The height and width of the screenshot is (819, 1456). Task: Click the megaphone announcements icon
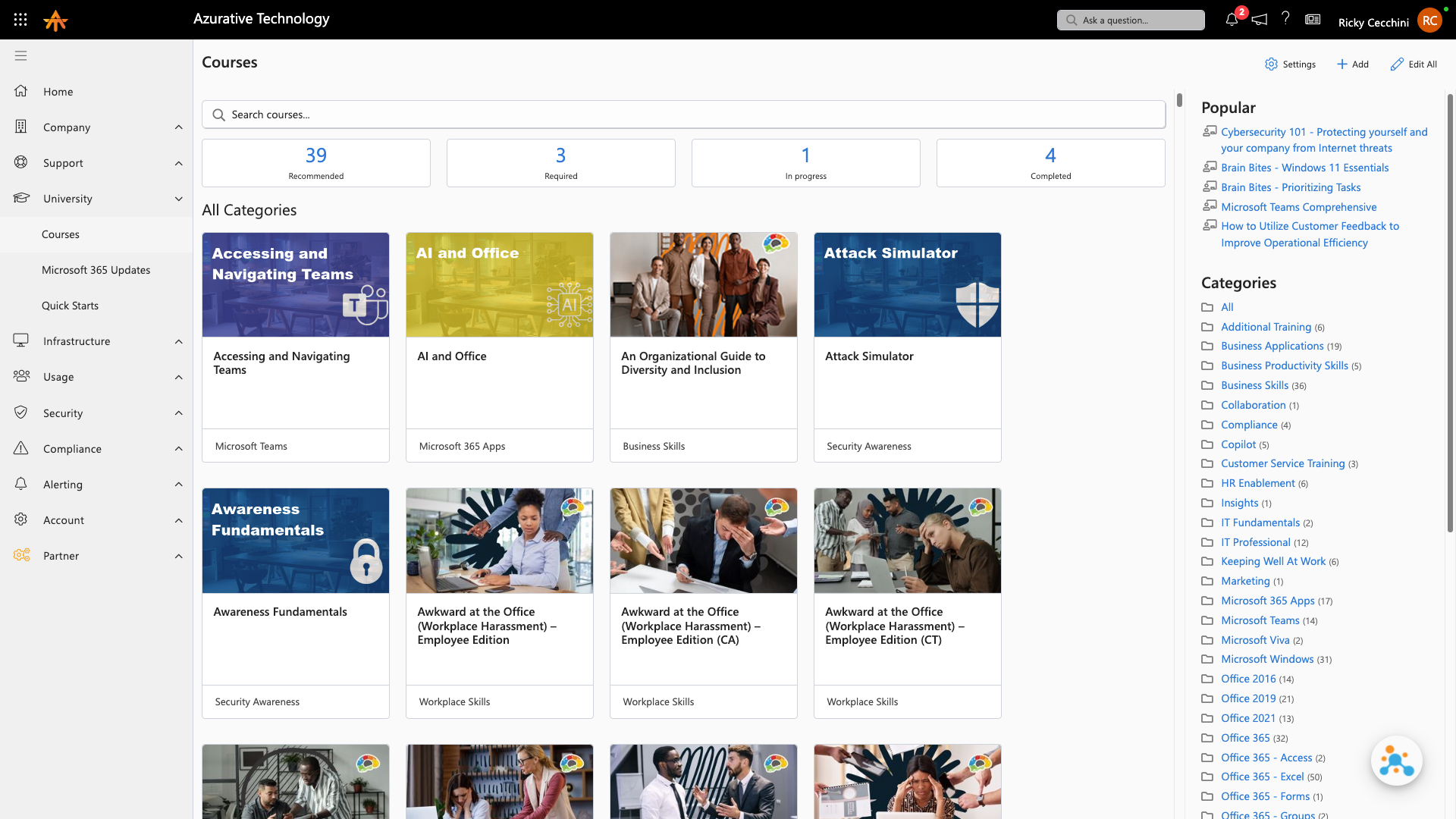click(x=1260, y=20)
